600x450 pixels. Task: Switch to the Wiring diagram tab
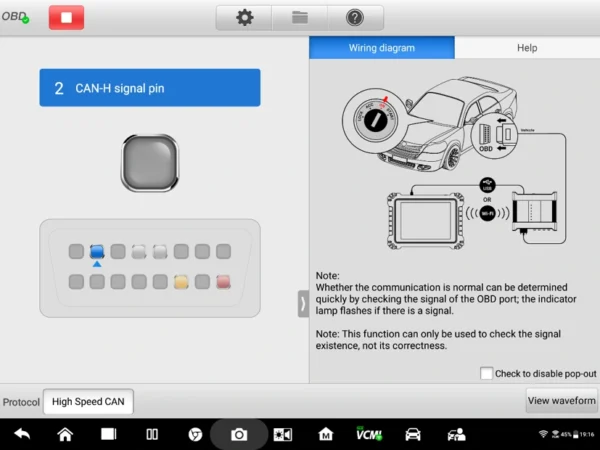(x=381, y=48)
